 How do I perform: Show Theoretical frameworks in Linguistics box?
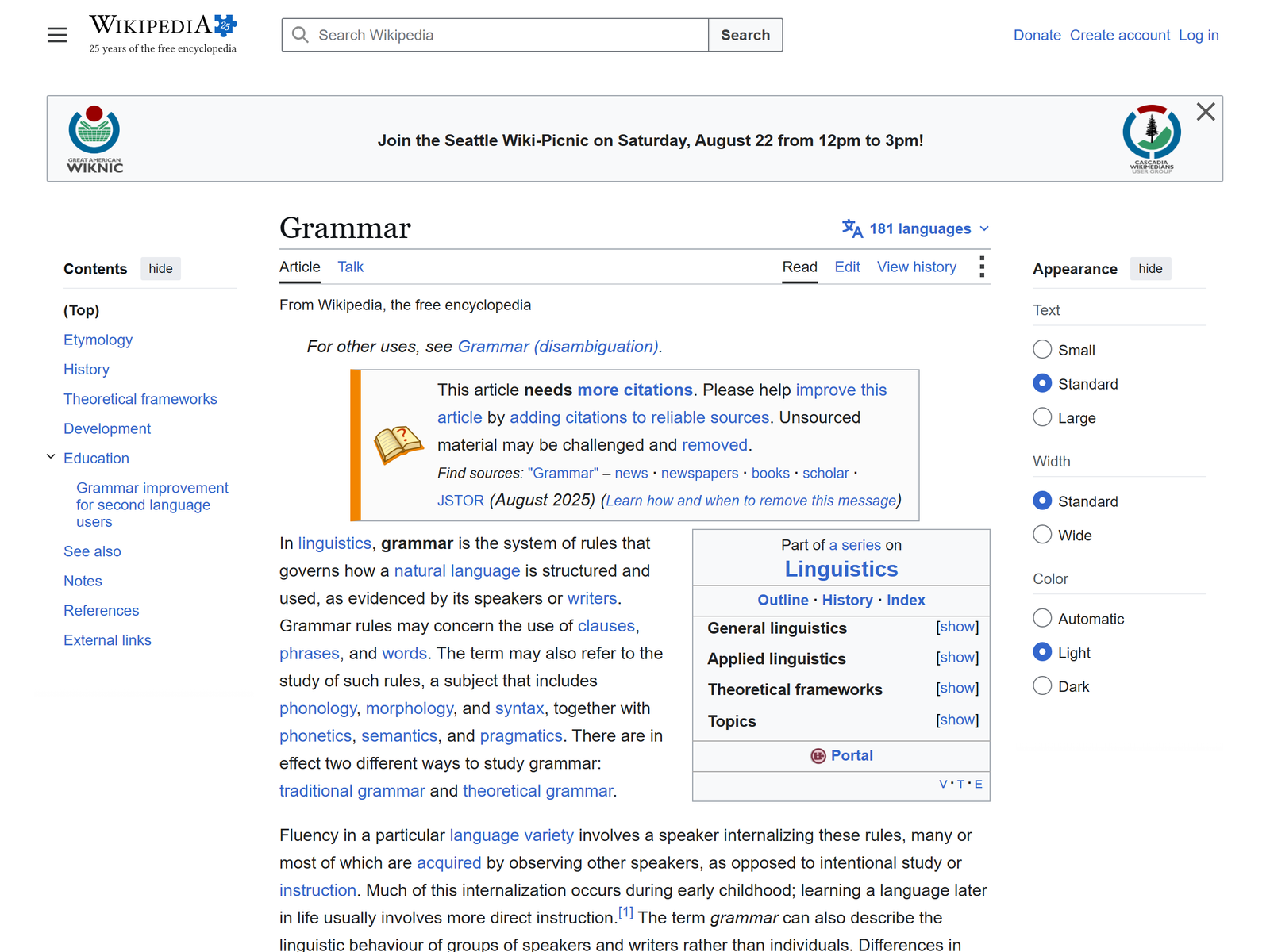957,689
